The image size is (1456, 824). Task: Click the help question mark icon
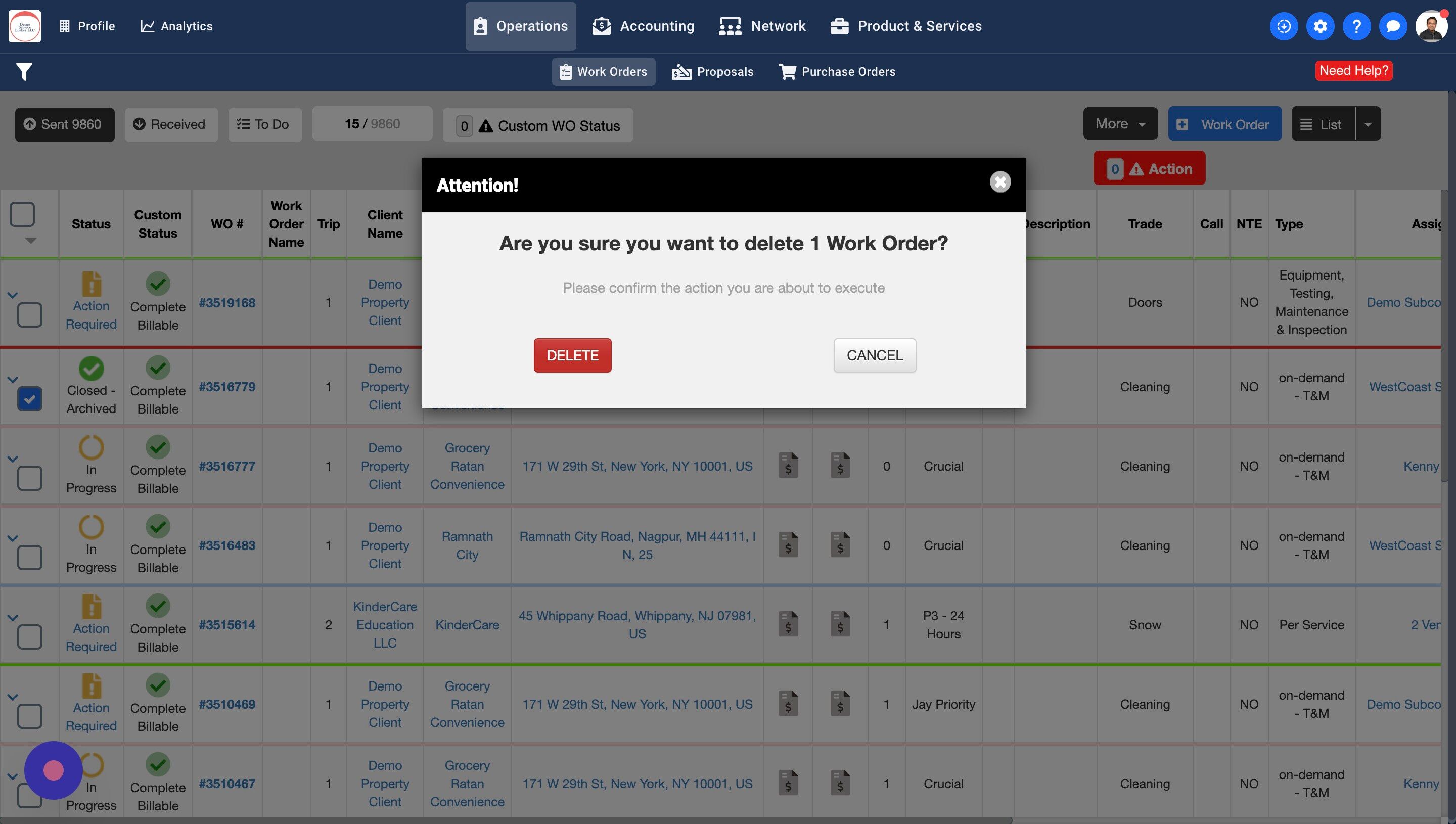click(1356, 26)
